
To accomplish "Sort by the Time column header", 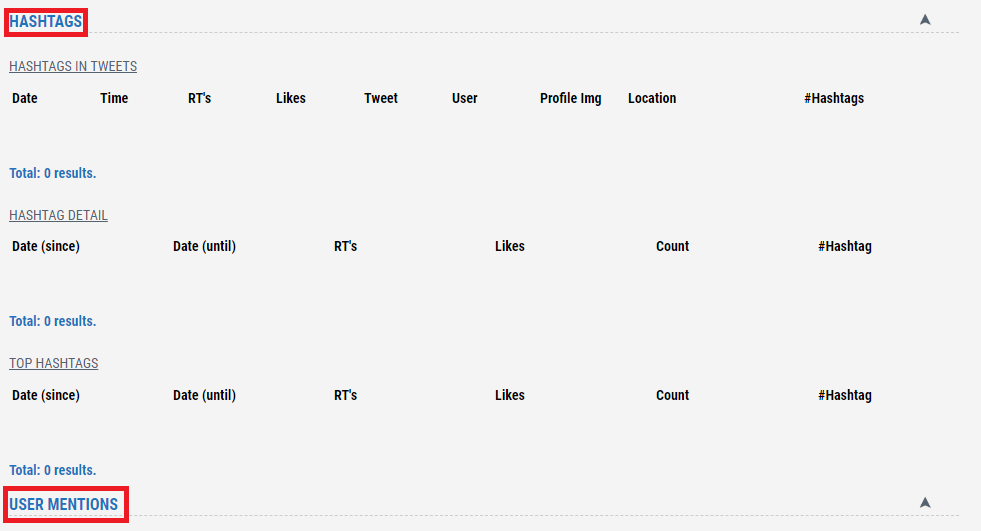I will 114,98.
